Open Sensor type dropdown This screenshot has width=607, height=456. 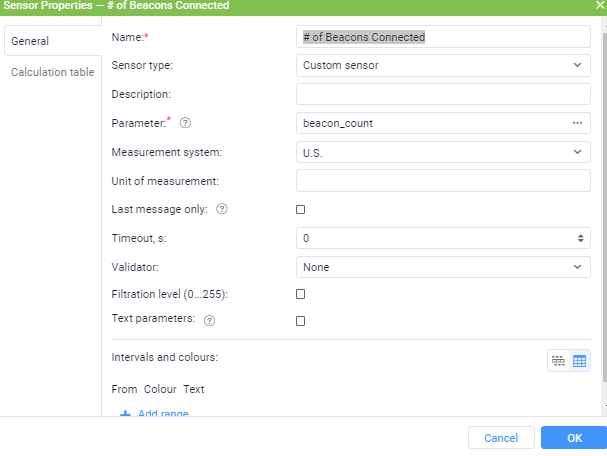pyautogui.click(x=443, y=65)
